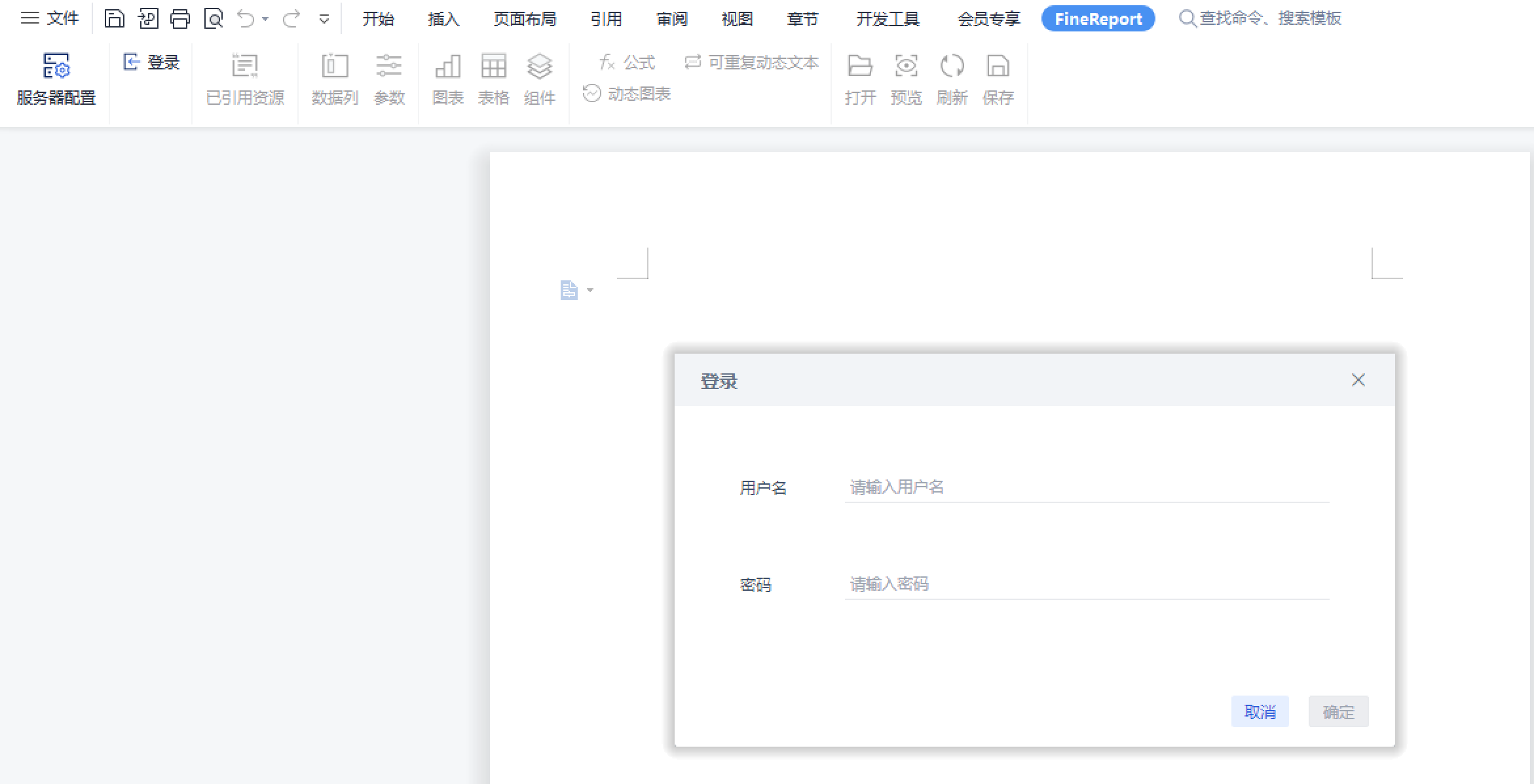Click the print icon in the quick access bar
1534x784 pixels.
[x=180, y=19]
